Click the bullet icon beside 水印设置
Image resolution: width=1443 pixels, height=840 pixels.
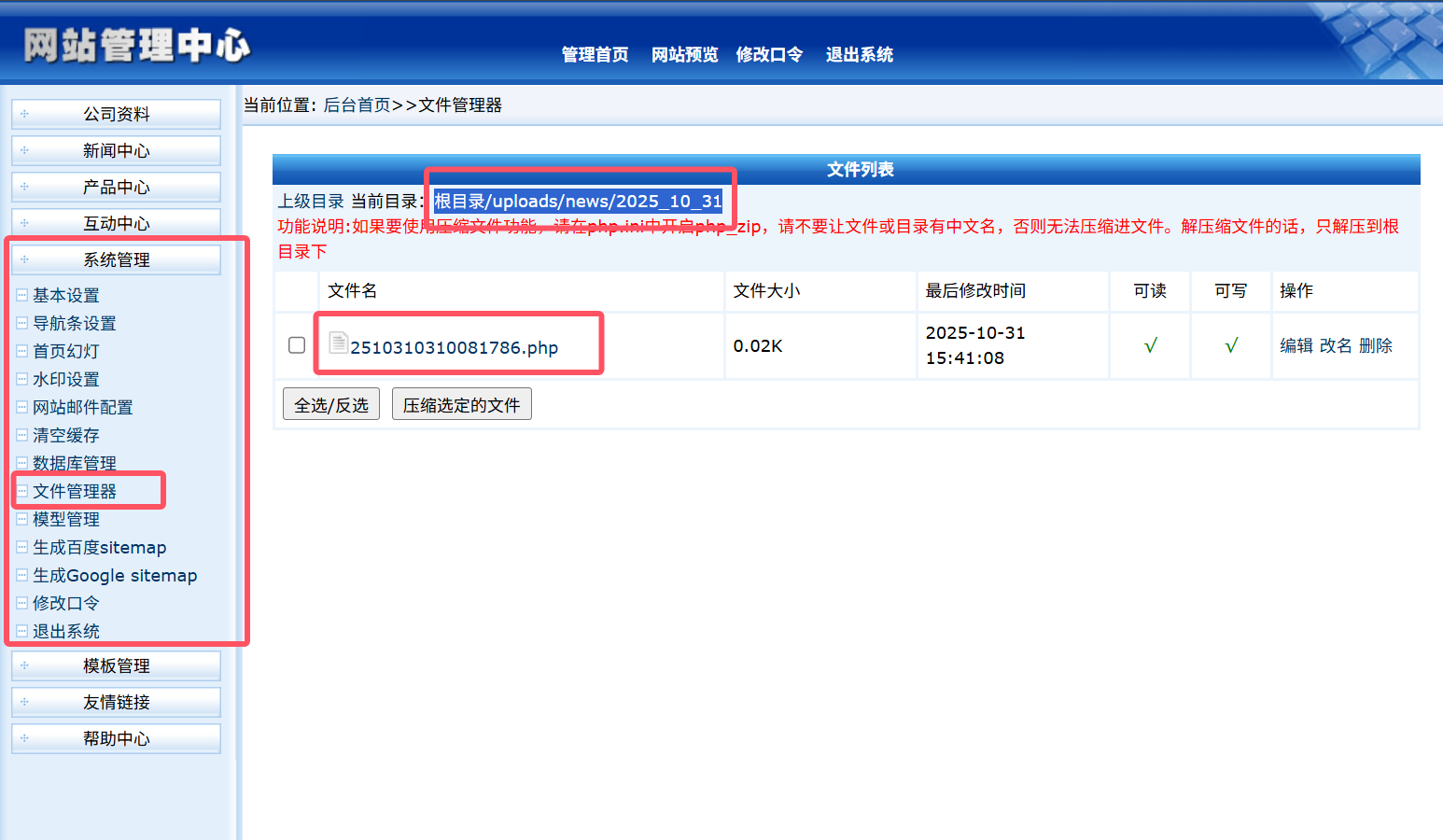(x=22, y=379)
